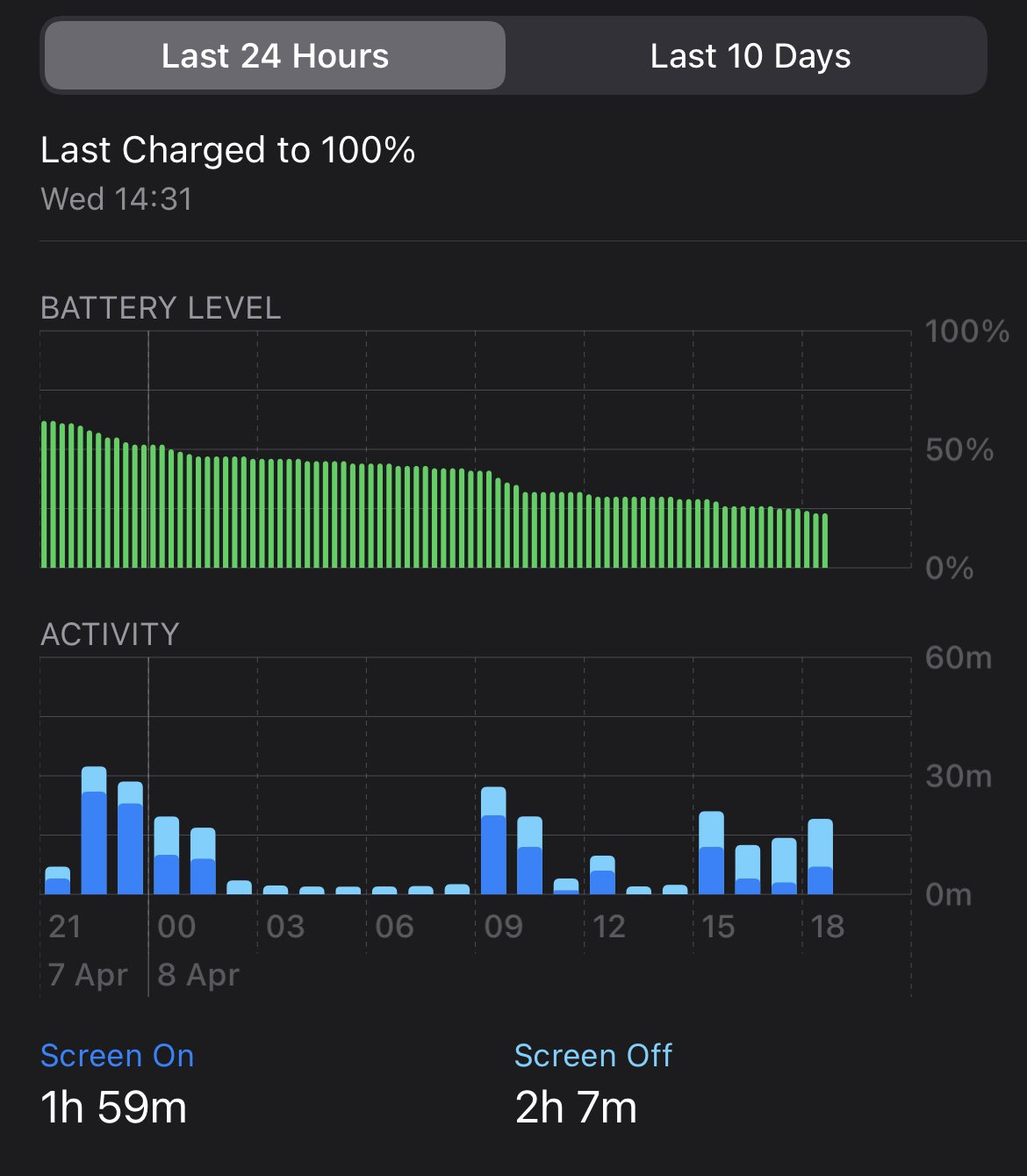Screen dimensions: 1027x1176
Task: Switch to the Last 24 Hours tab
Action: coord(275,56)
